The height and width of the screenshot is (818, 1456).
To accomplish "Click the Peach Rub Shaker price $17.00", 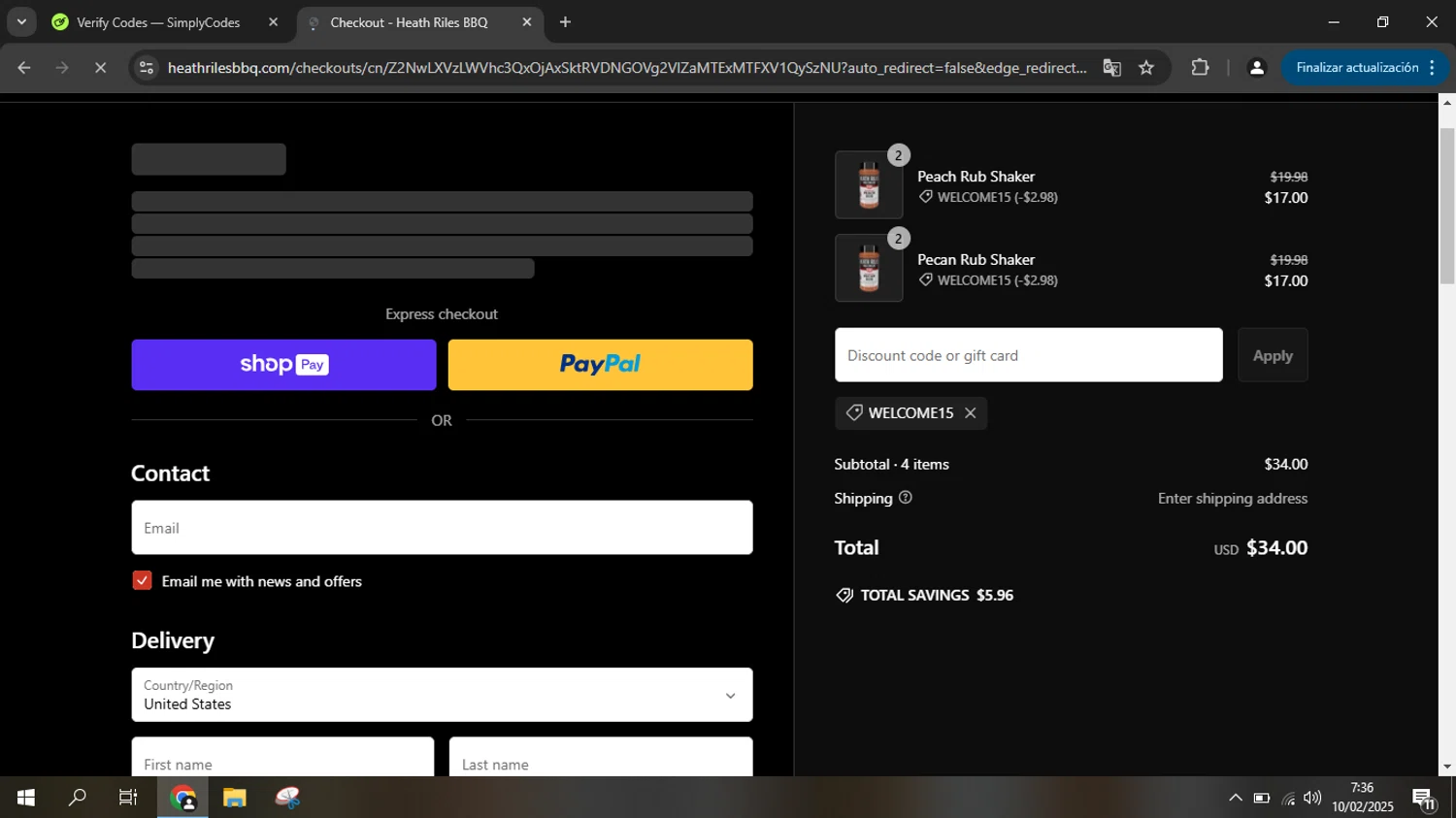I will coord(1285,198).
